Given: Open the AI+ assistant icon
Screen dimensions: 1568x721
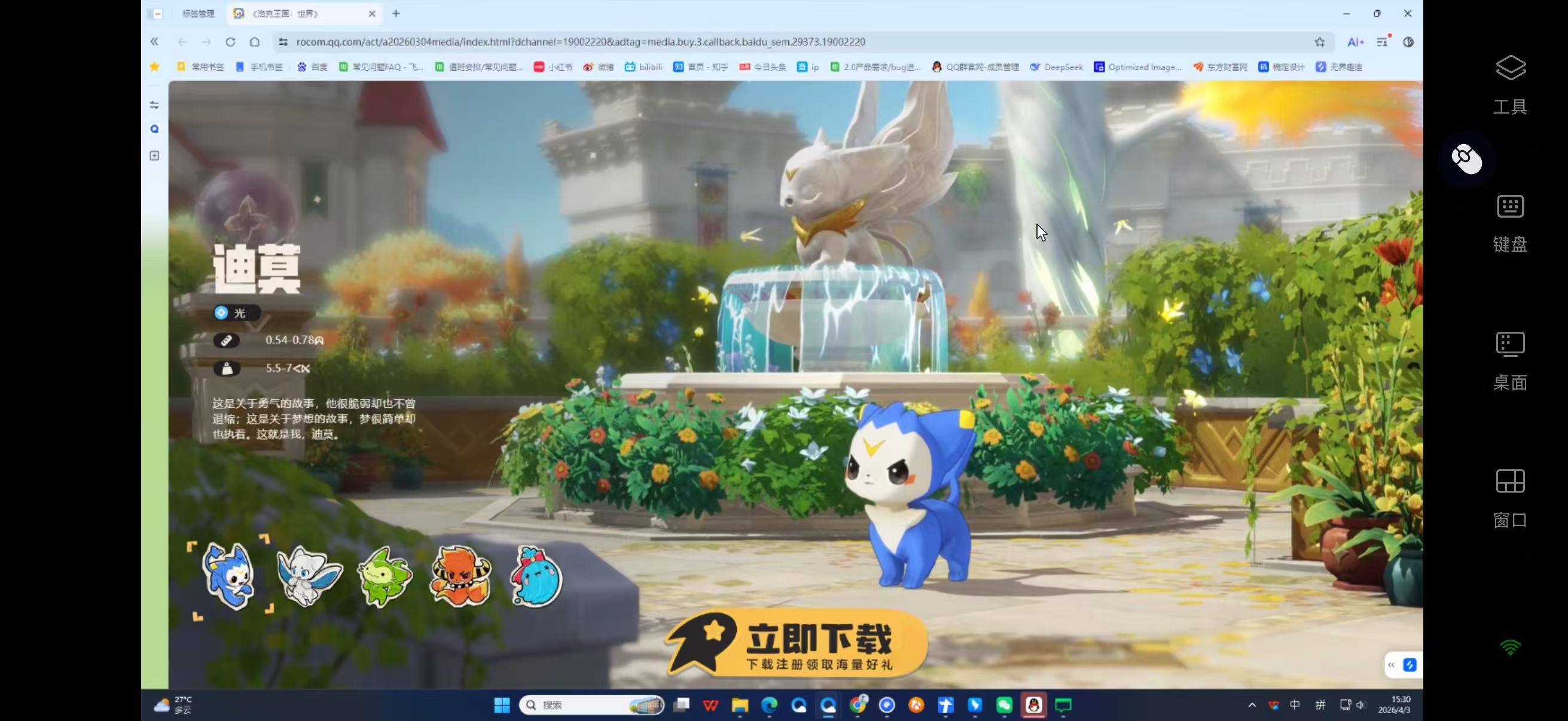Looking at the screenshot, I should [x=1355, y=42].
